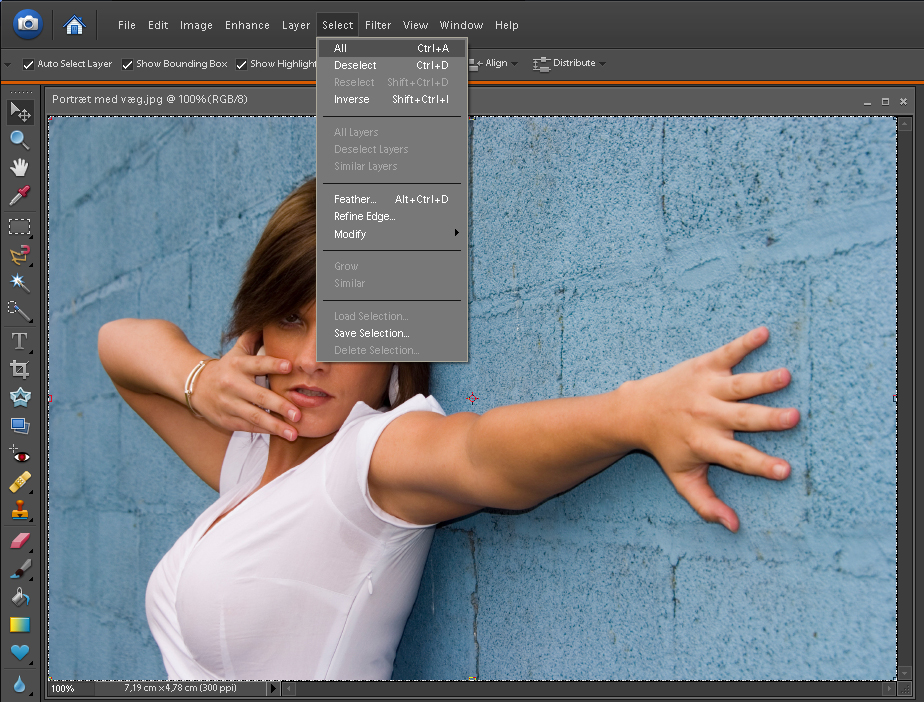Uncheck Auto Select Layer
Screen dimensions: 924x702
[28, 64]
